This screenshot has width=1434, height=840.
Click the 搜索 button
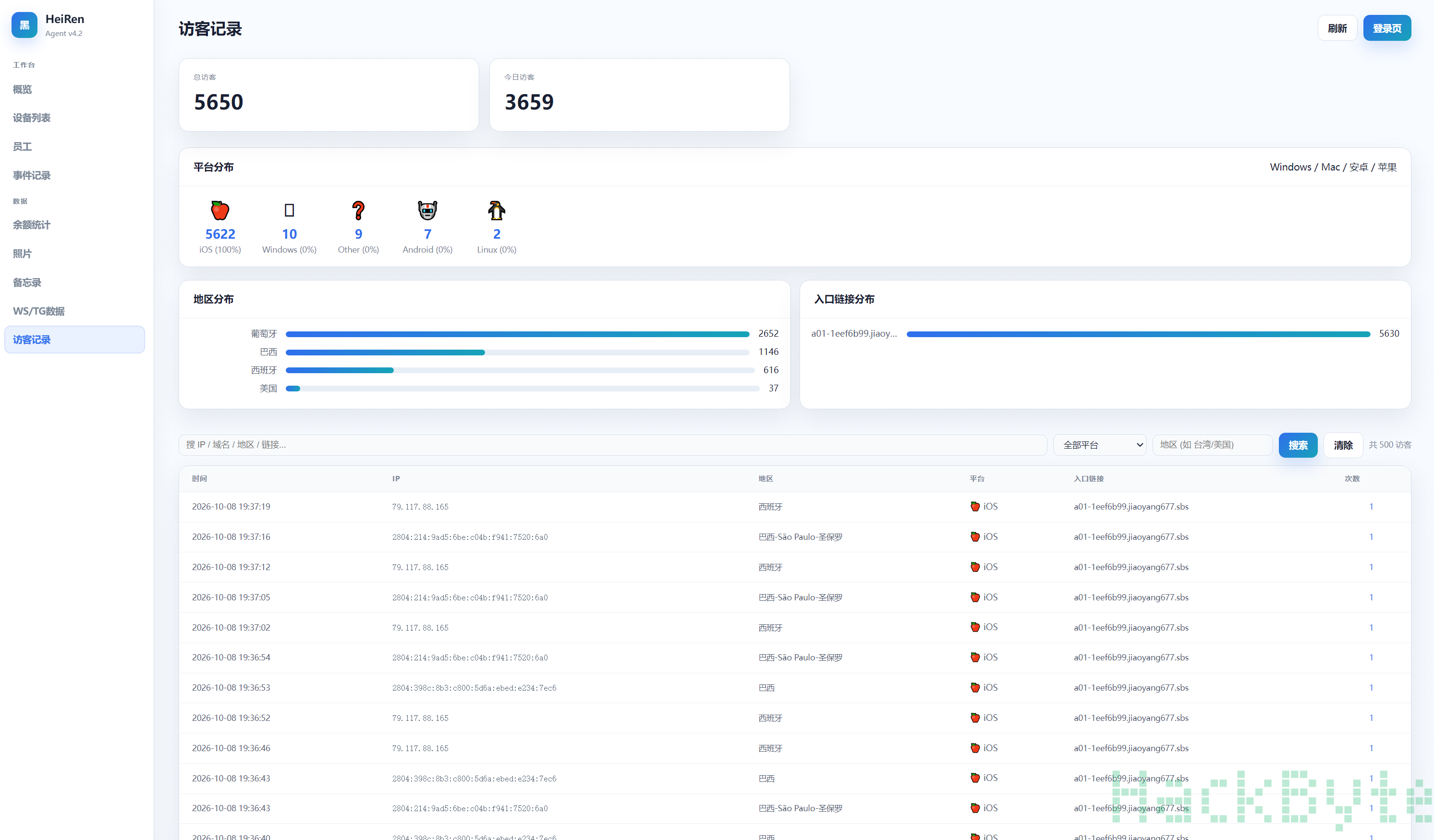point(1298,445)
